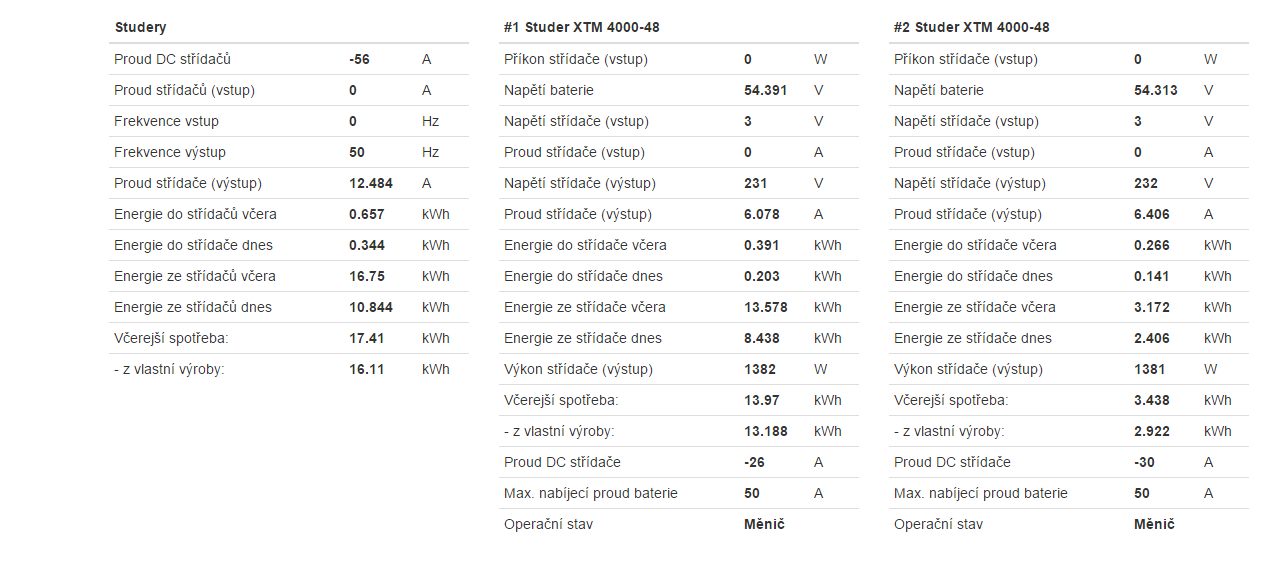Click the battery voltage value 54.391
Image resolution: width=1284 pixels, height=578 pixels.
point(765,90)
